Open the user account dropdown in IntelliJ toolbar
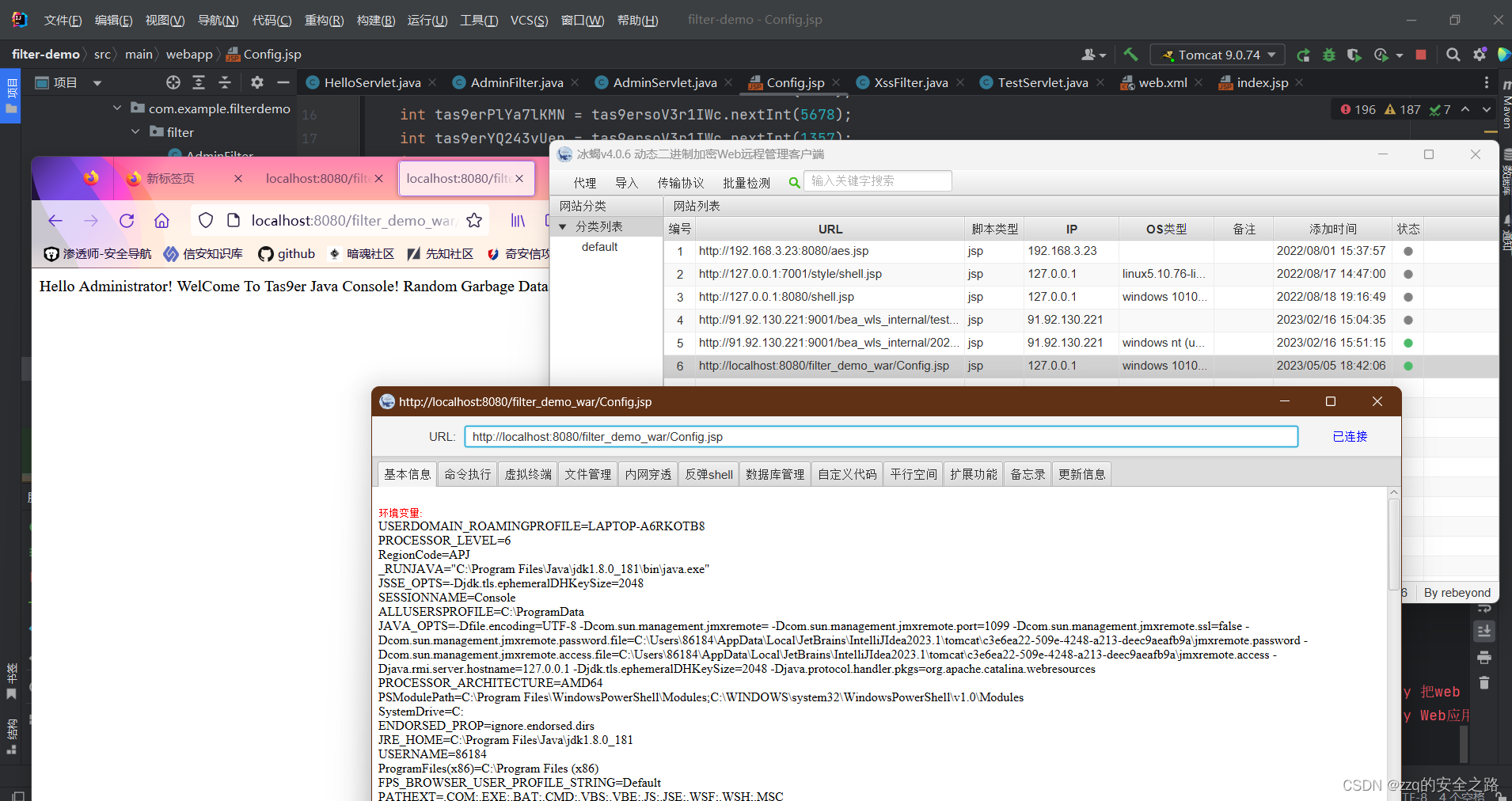The width and height of the screenshot is (1512, 801). (1093, 55)
